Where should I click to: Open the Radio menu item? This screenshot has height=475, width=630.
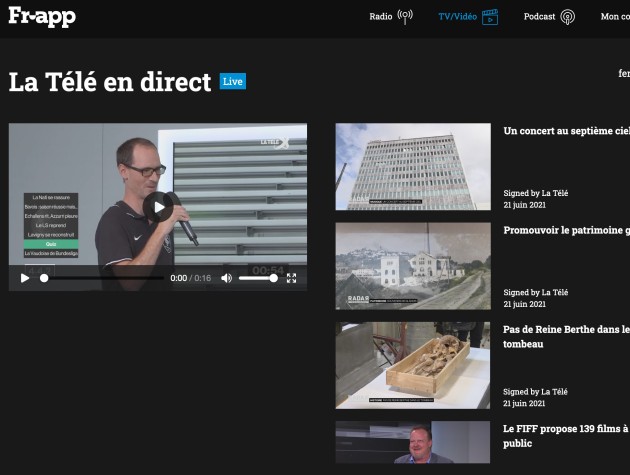[380, 16]
